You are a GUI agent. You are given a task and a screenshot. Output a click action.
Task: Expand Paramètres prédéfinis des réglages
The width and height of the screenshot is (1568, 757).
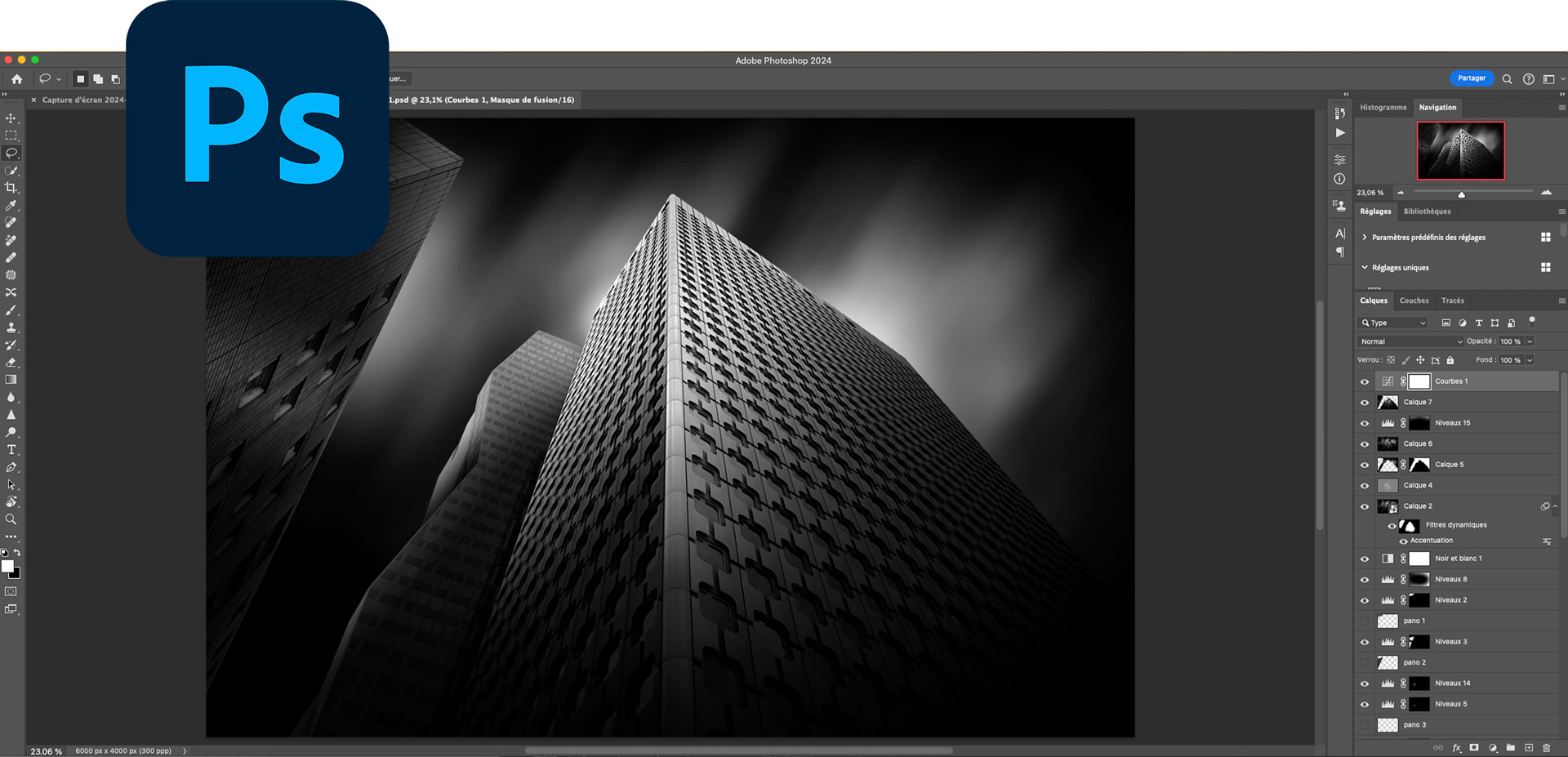[1365, 238]
